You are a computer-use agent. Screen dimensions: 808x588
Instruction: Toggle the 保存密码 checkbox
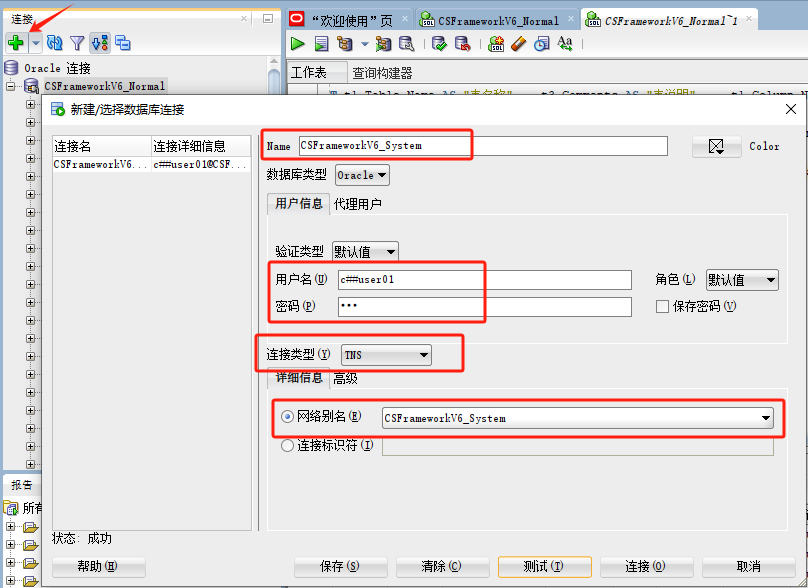(x=662, y=307)
